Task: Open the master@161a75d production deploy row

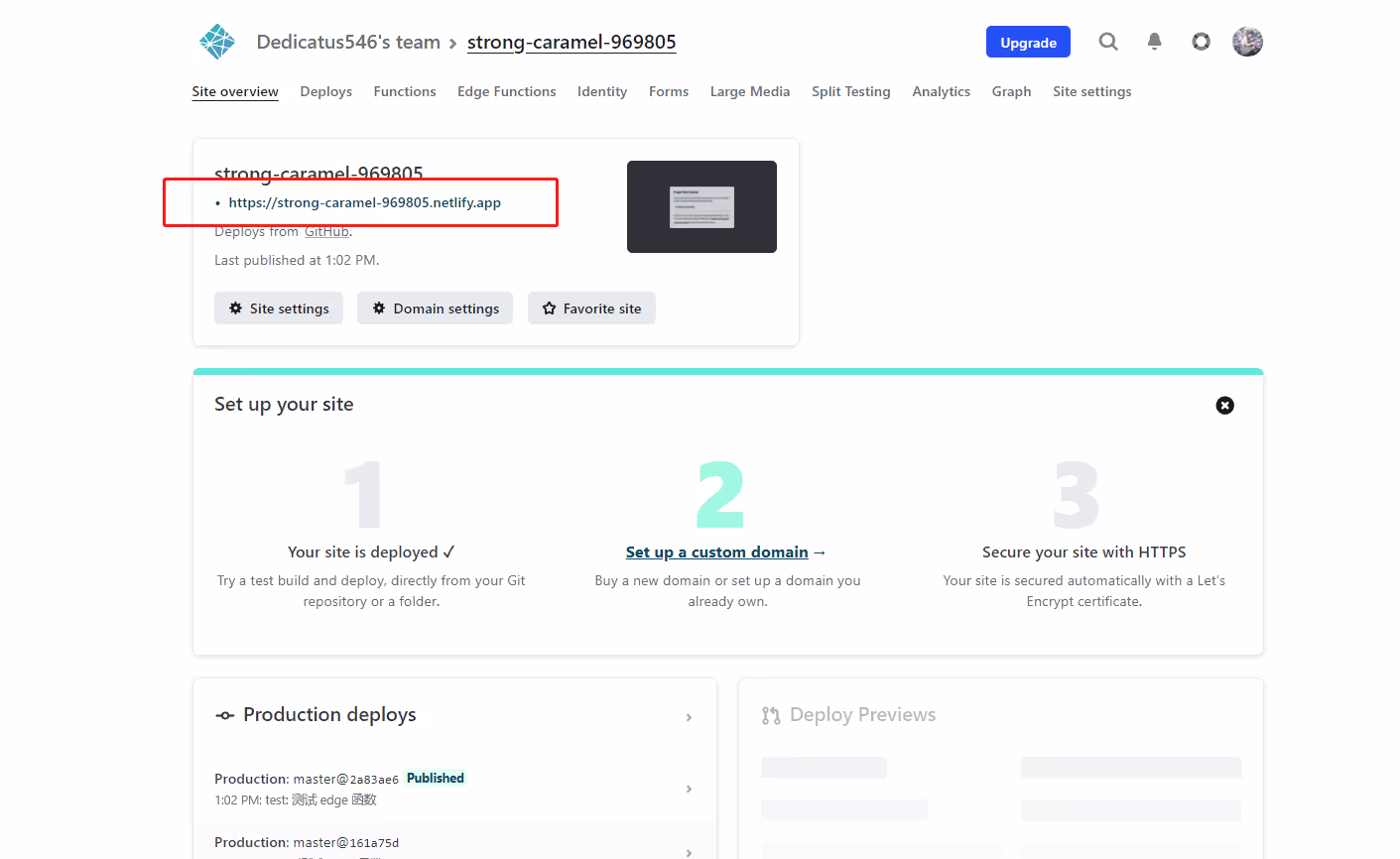Action: point(454,843)
